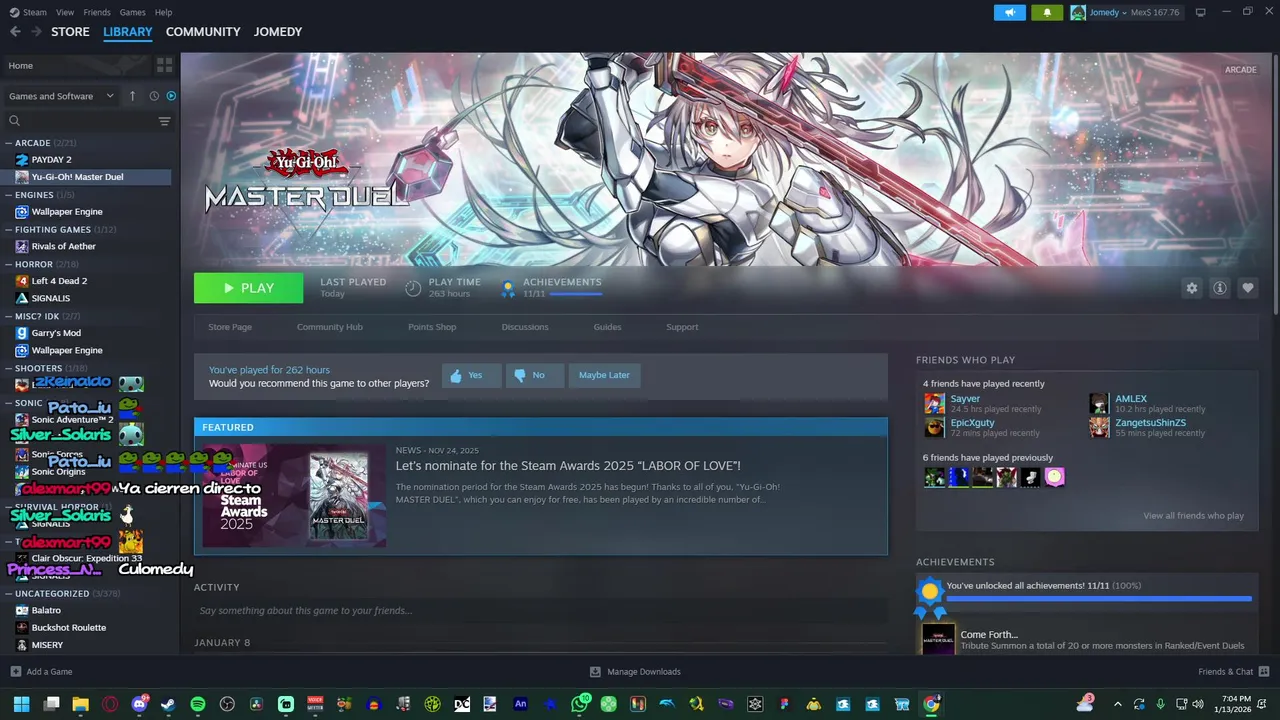
Task: Collapse the ARCADE category
Action: click(x=8, y=143)
